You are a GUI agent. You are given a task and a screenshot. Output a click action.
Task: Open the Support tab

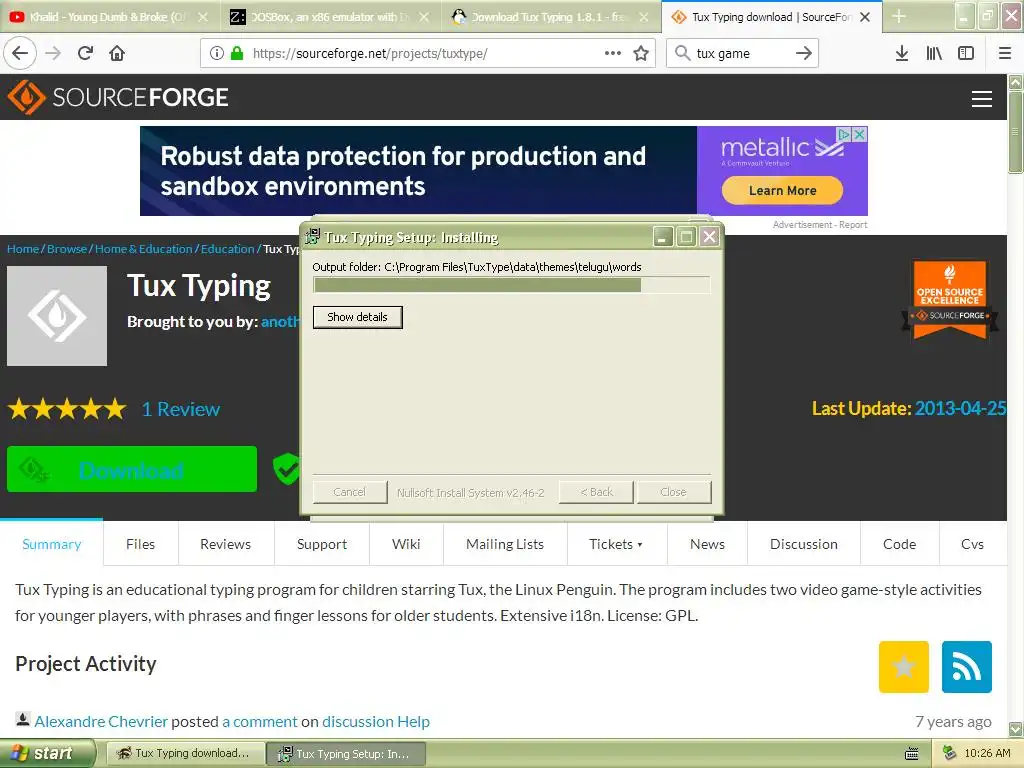pos(322,544)
